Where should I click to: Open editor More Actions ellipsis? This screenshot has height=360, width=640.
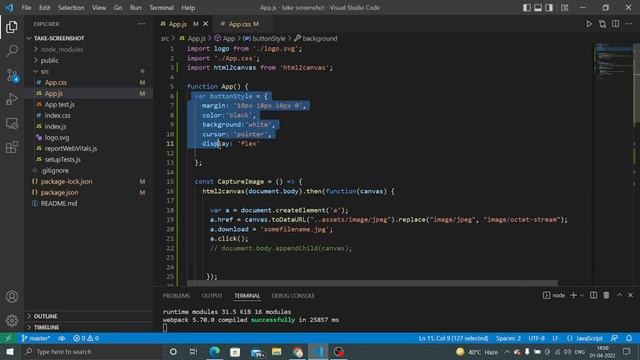tap(629, 24)
